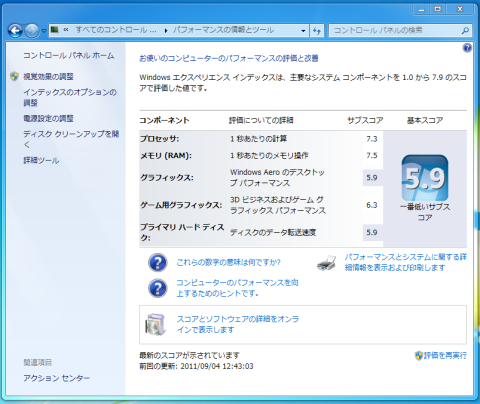Open the recent pages dropdown arrow
This screenshot has width=480, height=404.
[x=44, y=31]
